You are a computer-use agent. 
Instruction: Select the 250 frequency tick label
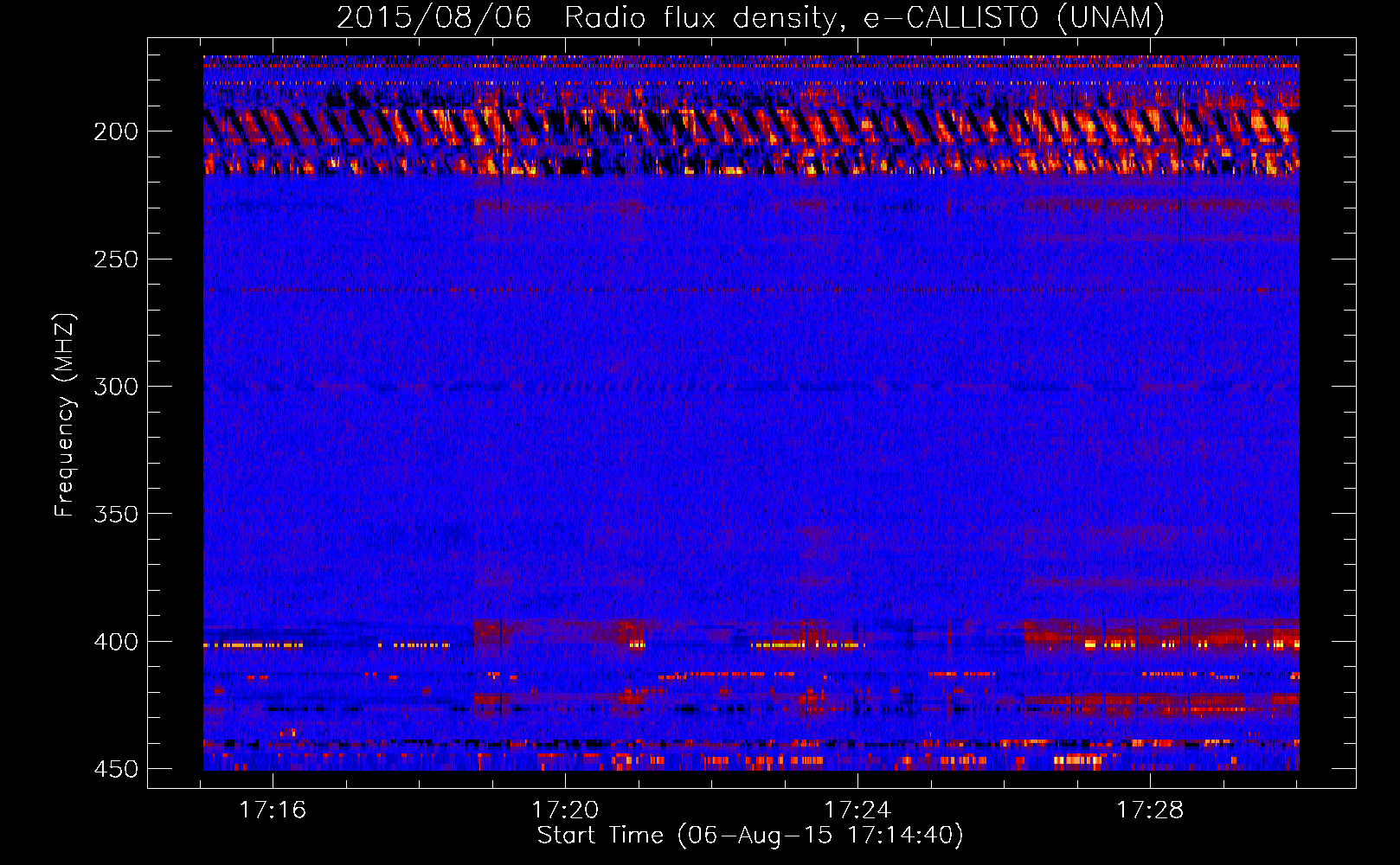116,259
